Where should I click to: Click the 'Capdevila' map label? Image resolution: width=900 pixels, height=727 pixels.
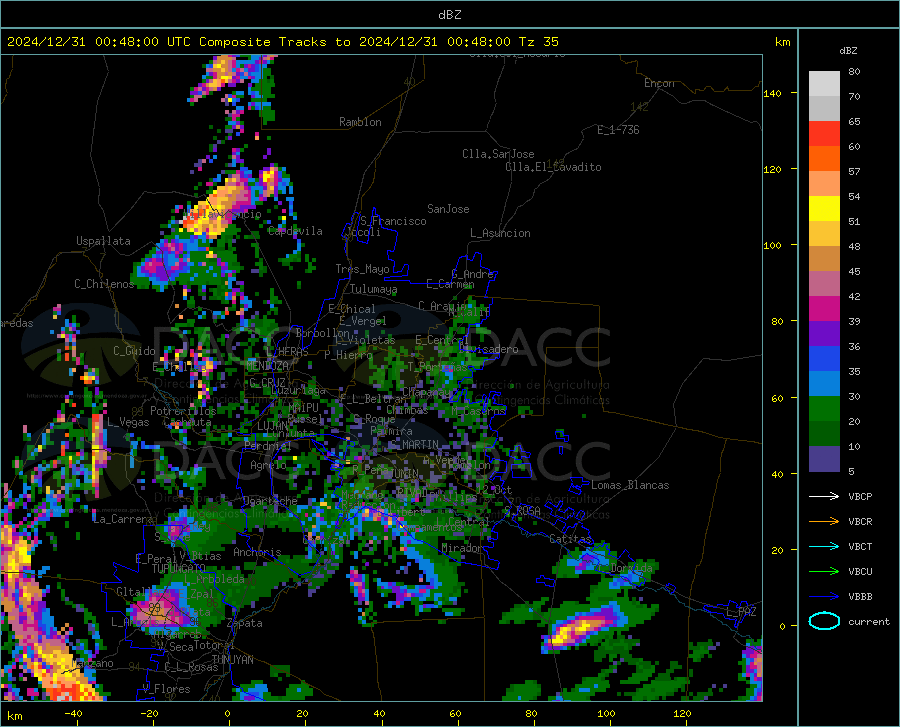click(x=295, y=231)
